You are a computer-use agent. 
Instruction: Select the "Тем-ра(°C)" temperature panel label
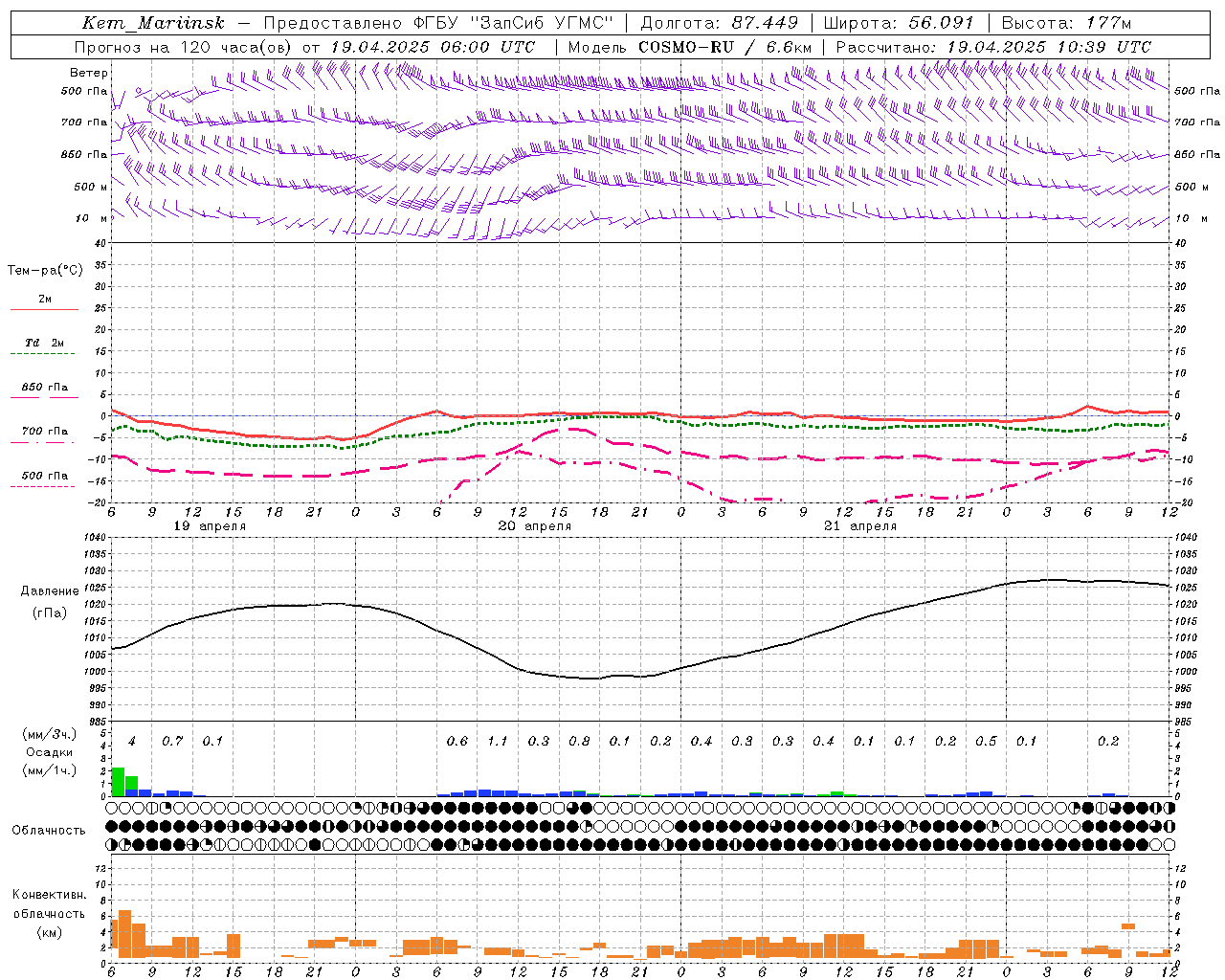pyautogui.click(x=45, y=271)
